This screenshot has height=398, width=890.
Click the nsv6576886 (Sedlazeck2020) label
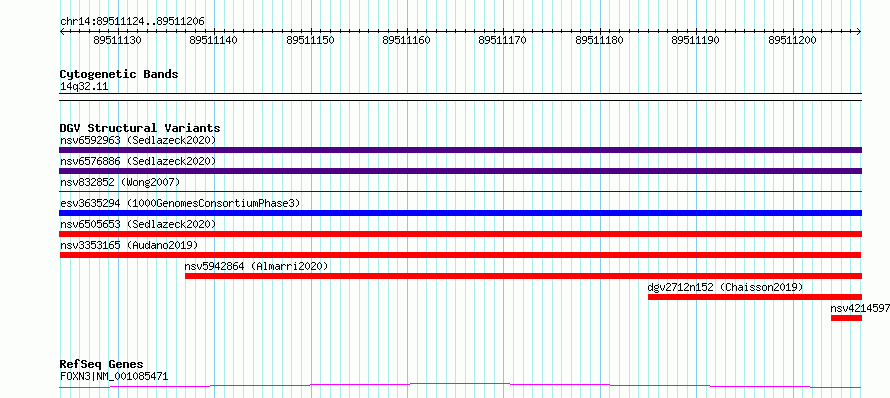coord(138,161)
